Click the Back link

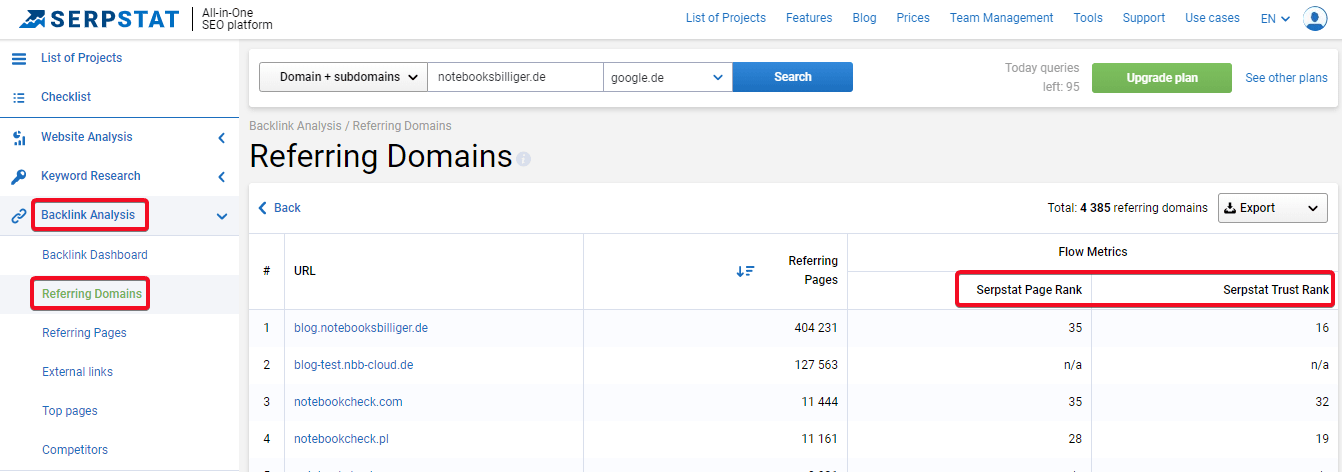(280, 208)
